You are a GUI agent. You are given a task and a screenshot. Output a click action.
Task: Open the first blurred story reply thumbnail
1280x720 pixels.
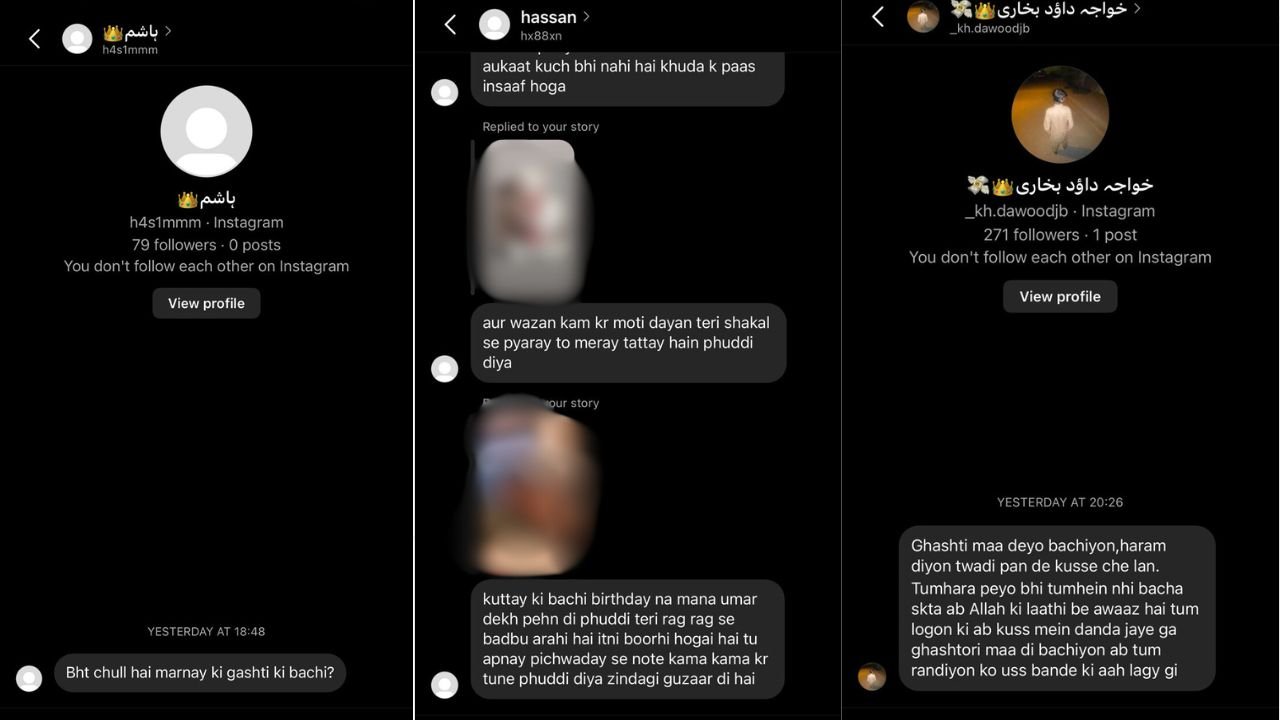pos(530,218)
